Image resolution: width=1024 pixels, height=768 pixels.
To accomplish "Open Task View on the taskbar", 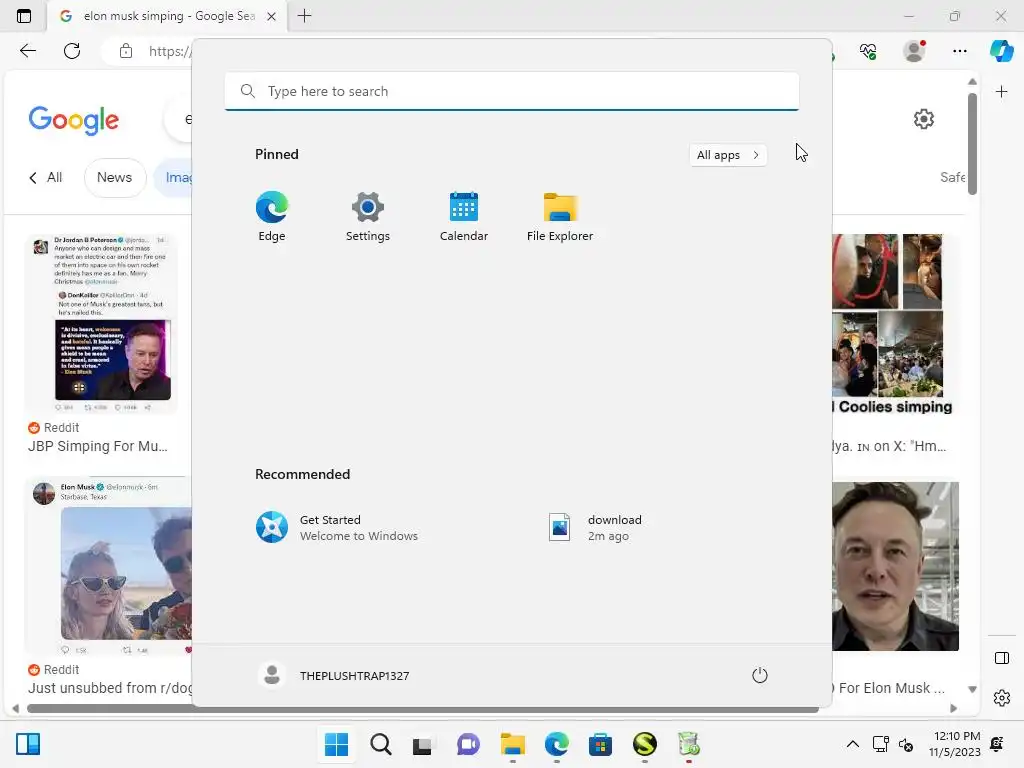I will pyautogui.click(x=423, y=744).
